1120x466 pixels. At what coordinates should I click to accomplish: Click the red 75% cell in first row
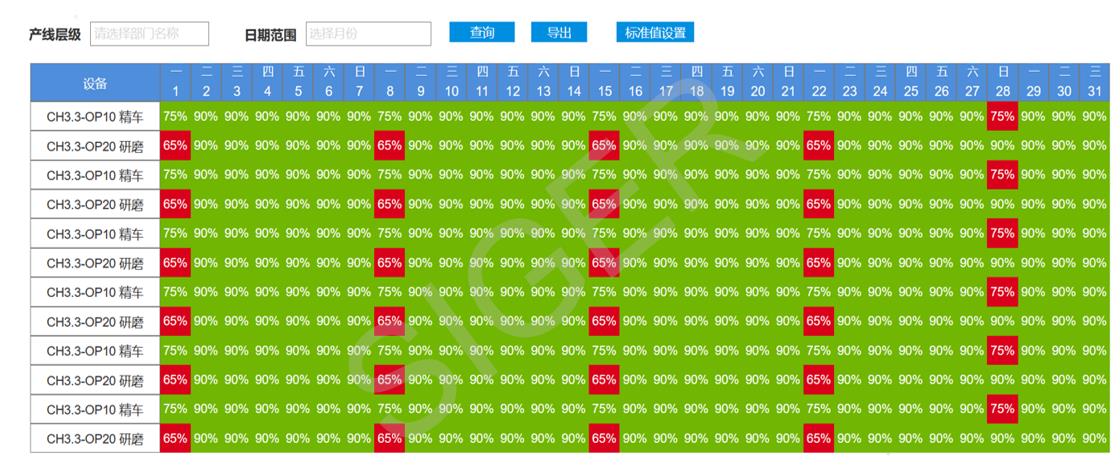1003,116
